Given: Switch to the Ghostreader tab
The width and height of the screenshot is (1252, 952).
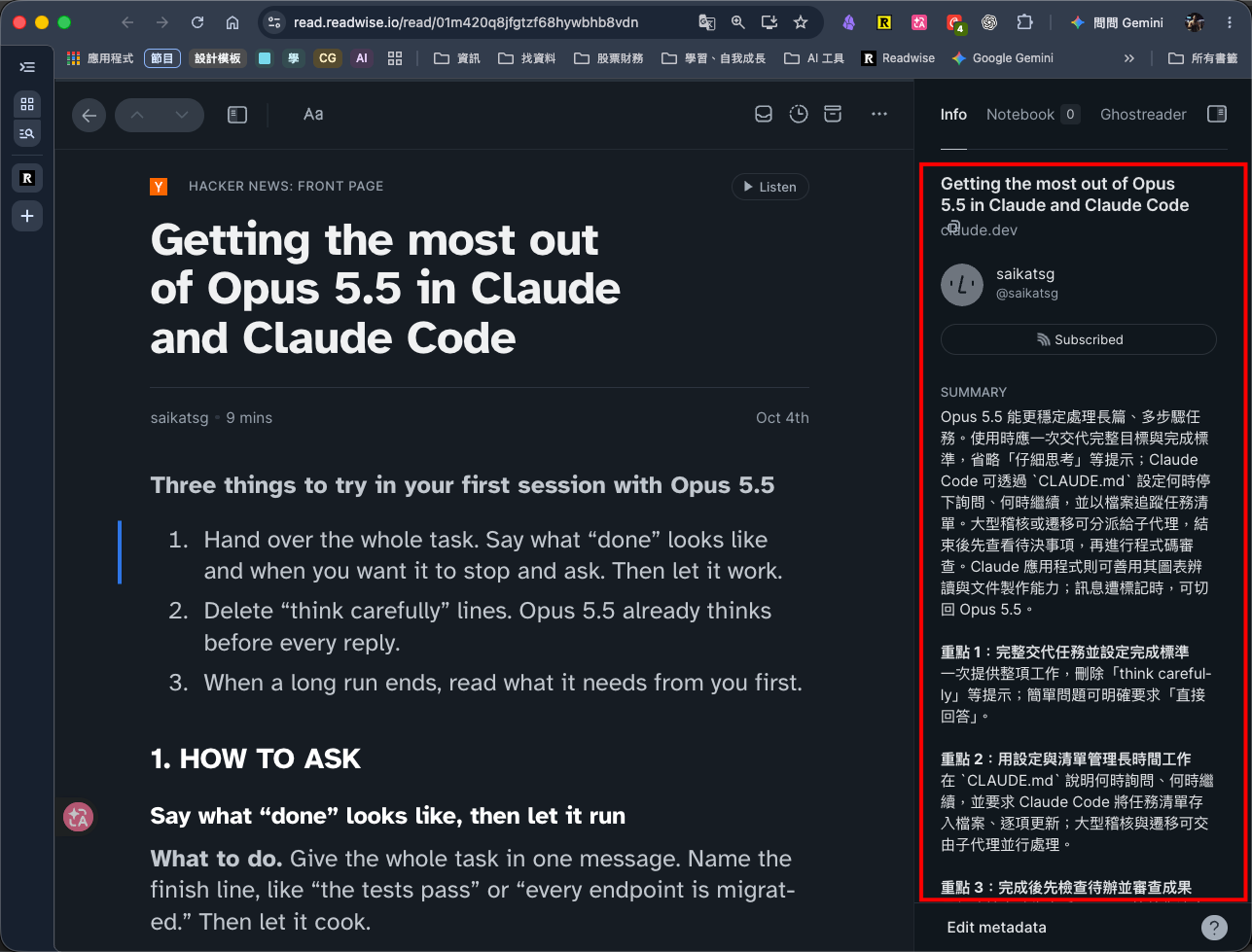Looking at the screenshot, I should (x=1143, y=115).
